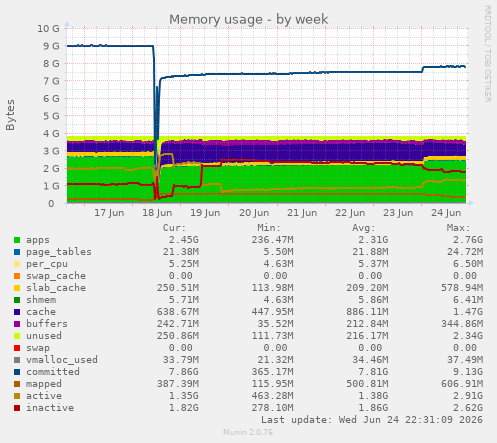Click the apps minimum value 236.47M
Screen dimensions: 497x443
pos(272,240)
